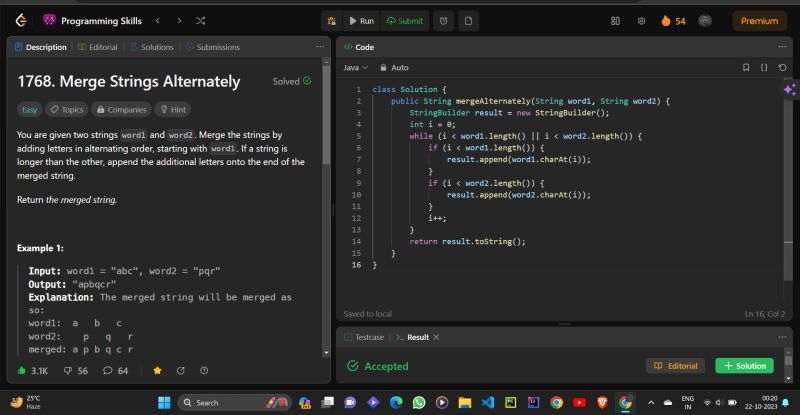Open File Explorer from the taskbar

pyautogui.click(x=465, y=403)
